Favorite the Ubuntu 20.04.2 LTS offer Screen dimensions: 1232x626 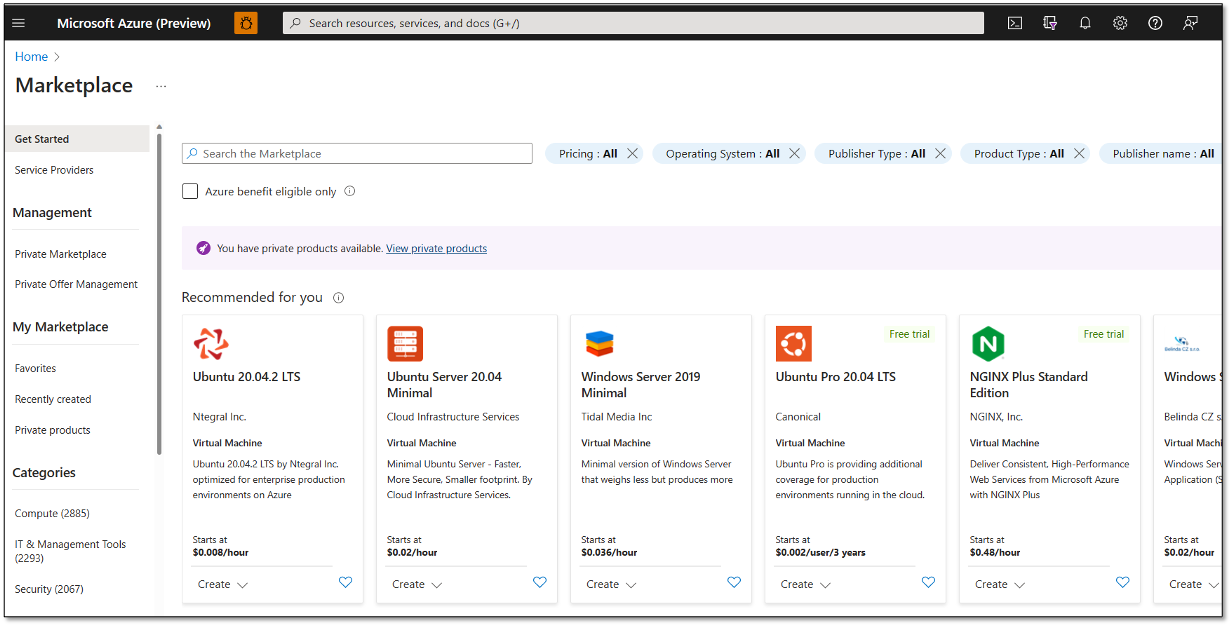[x=345, y=582]
